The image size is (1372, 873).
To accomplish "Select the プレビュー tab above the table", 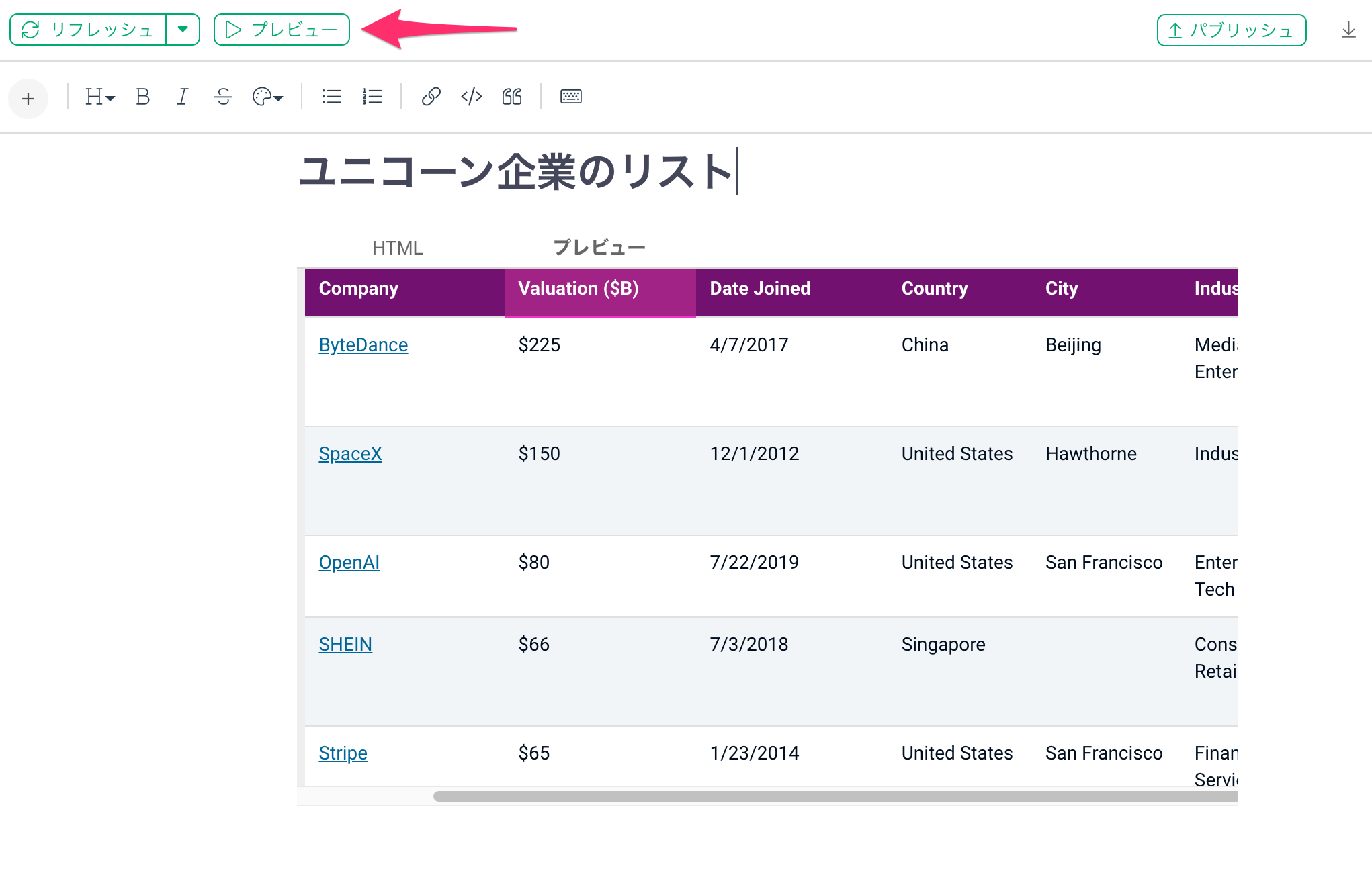I will pos(599,248).
